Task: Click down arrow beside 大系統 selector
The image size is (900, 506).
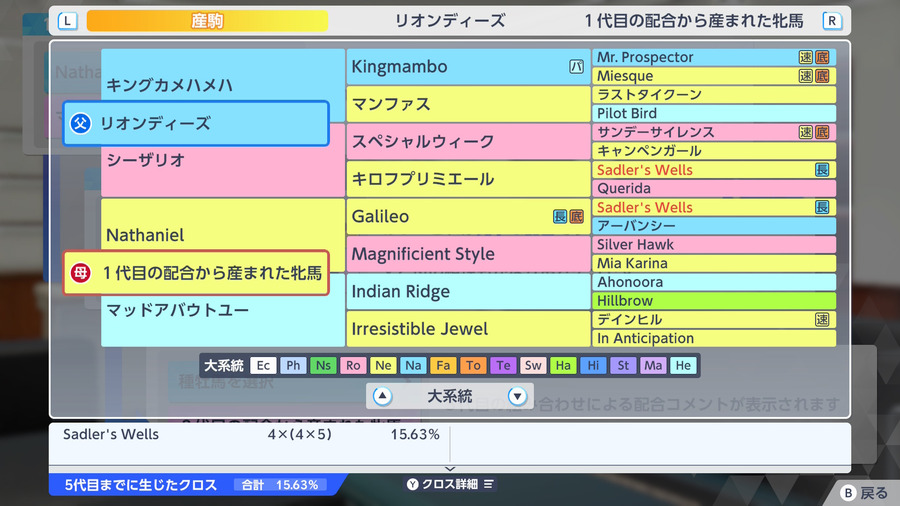Action: pyautogui.click(x=517, y=396)
